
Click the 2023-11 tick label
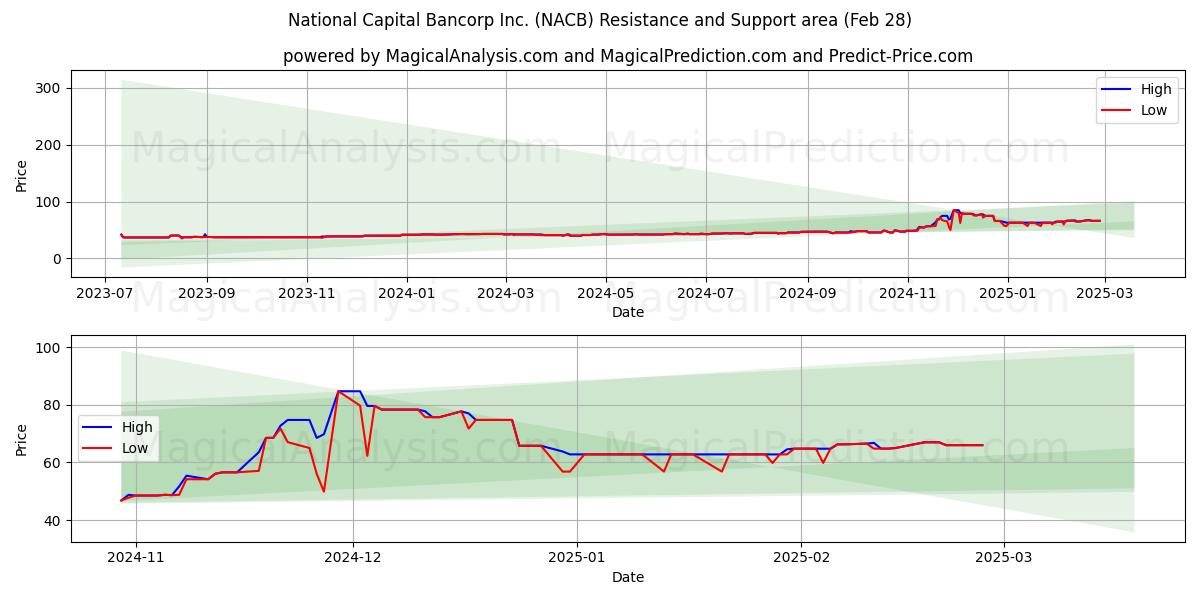tap(306, 293)
